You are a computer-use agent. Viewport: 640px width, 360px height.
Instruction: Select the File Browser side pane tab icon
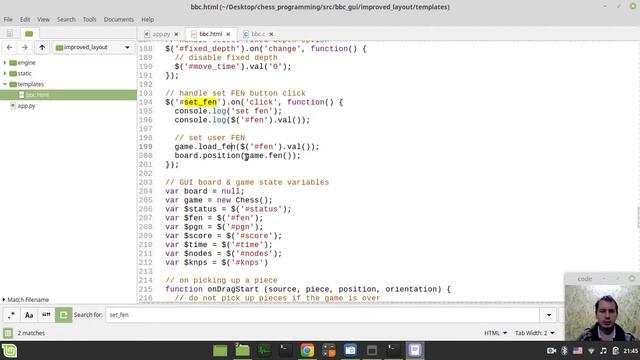29,33
